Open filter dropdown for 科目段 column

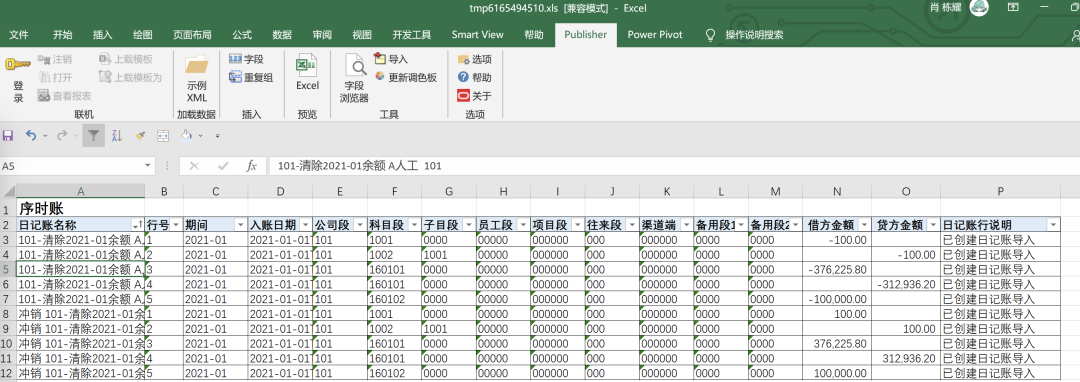[415, 225]
